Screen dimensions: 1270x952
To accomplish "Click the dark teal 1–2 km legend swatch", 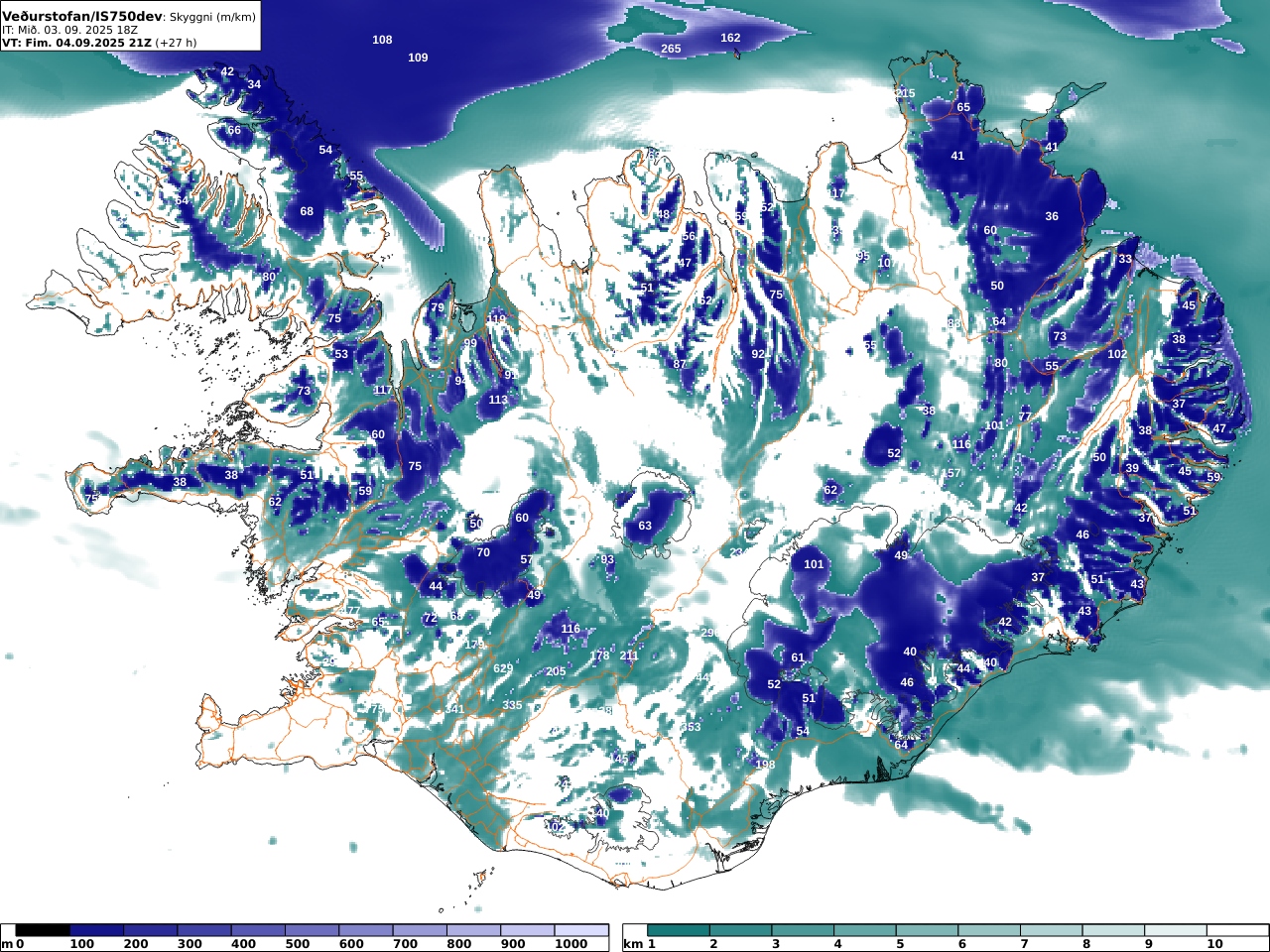I will (x=679, y=930).
